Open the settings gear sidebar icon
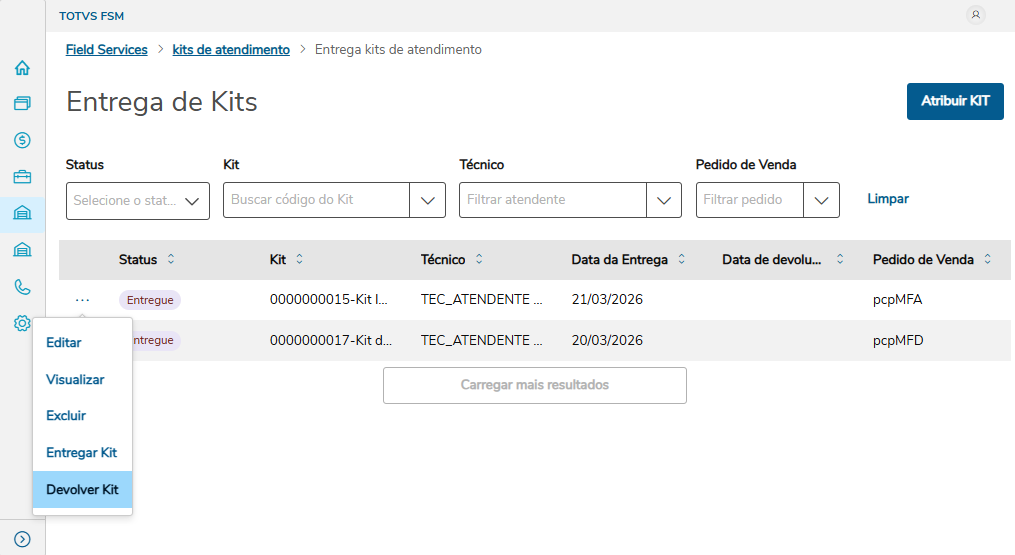 (x=22, y=323)
